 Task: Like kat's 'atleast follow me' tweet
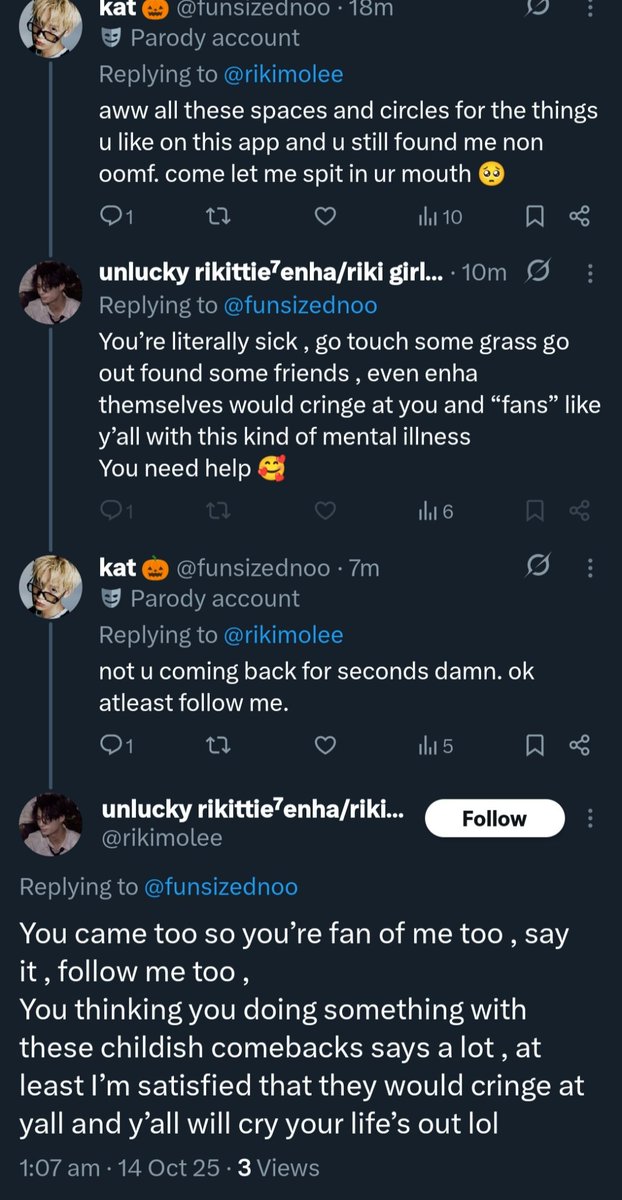tap(325, 744)
